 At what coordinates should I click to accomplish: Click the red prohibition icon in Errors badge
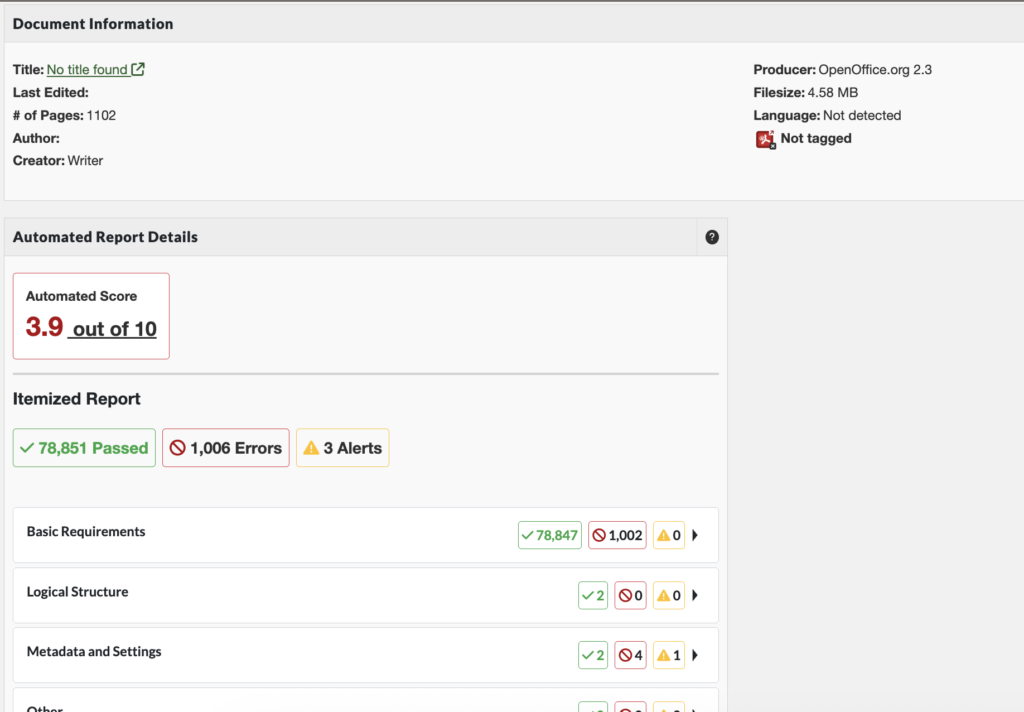180,447
